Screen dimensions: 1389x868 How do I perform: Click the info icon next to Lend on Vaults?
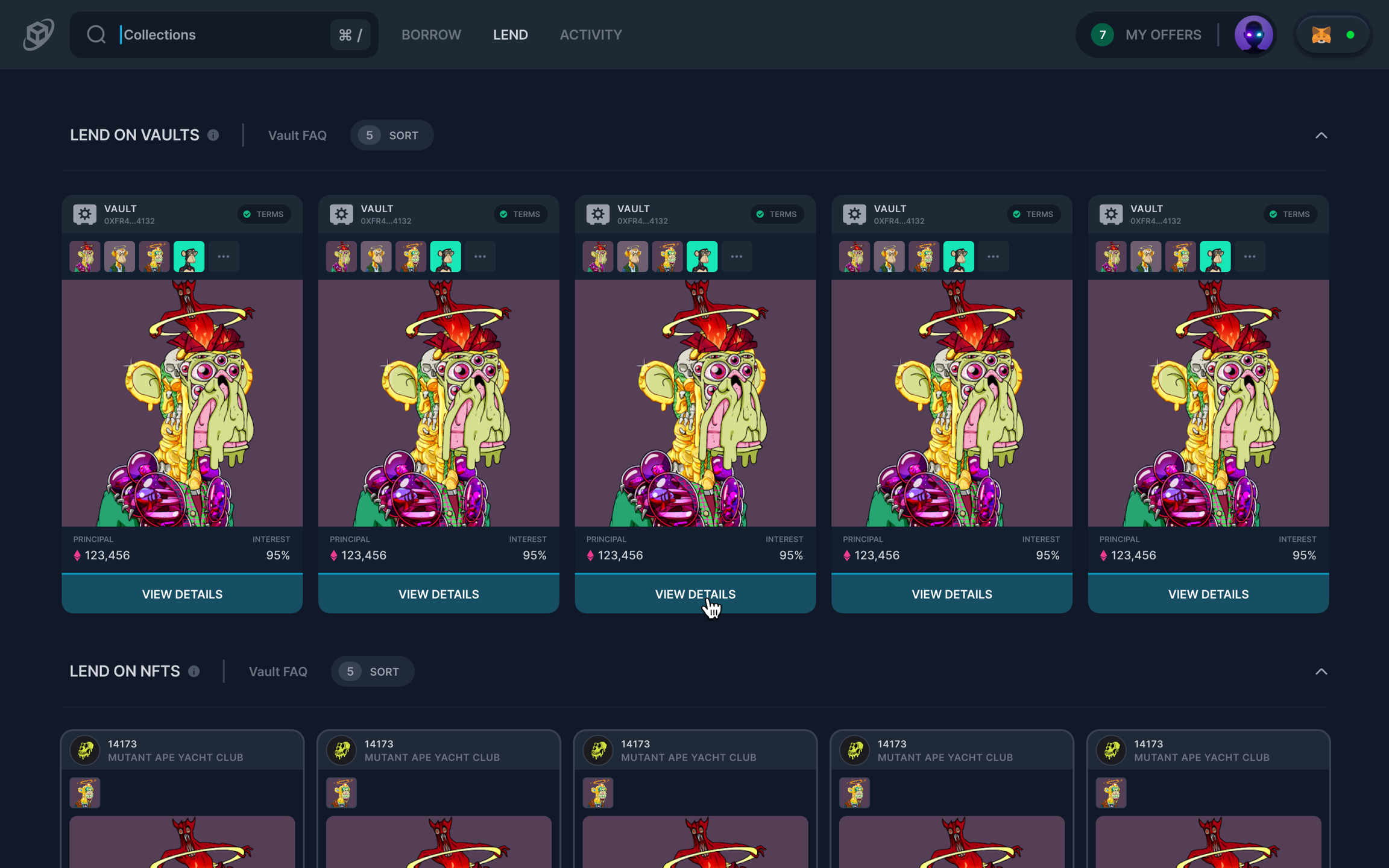pyautogui.click(x=213, y=135)
